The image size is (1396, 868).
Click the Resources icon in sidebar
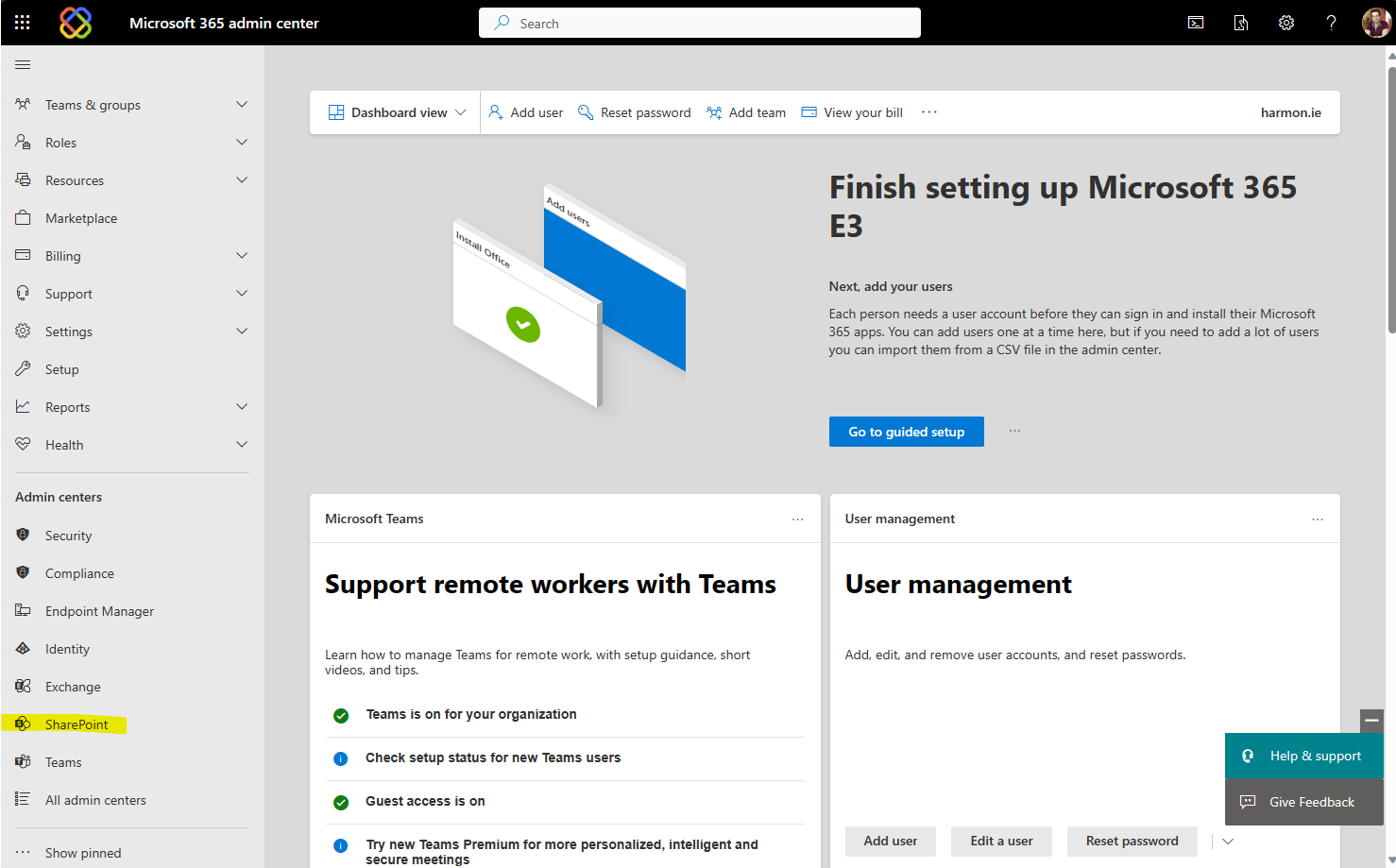(x=23, y=179)
